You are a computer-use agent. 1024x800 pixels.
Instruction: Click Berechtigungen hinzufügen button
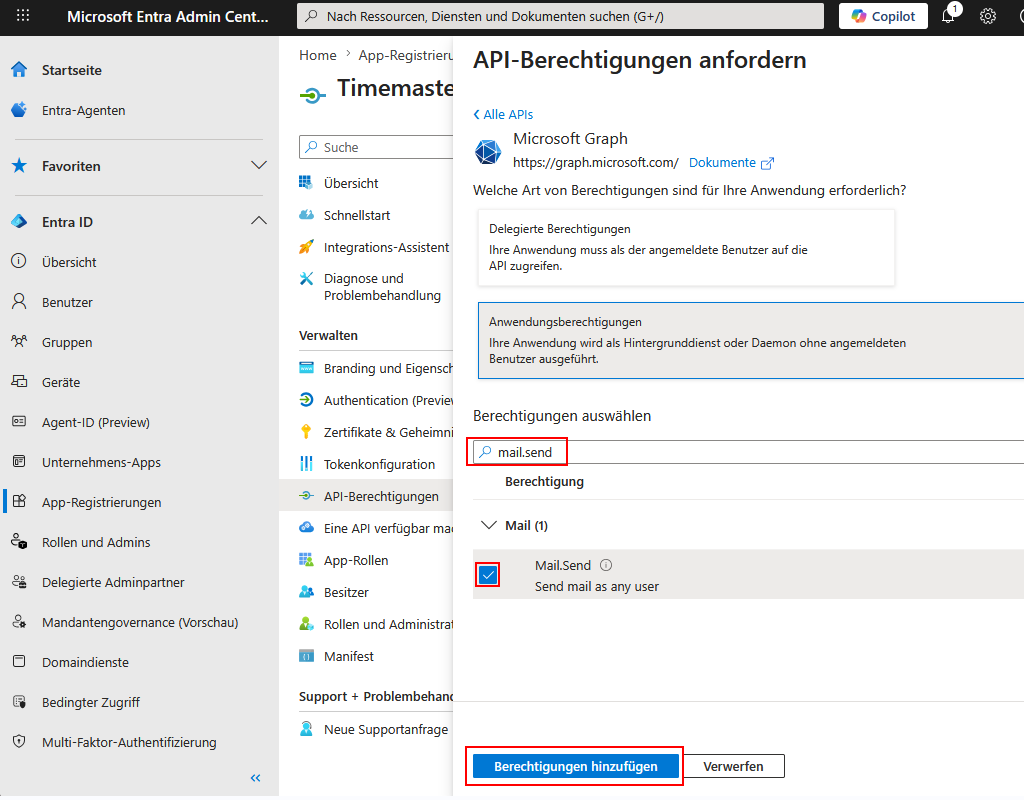click(575, 766)
